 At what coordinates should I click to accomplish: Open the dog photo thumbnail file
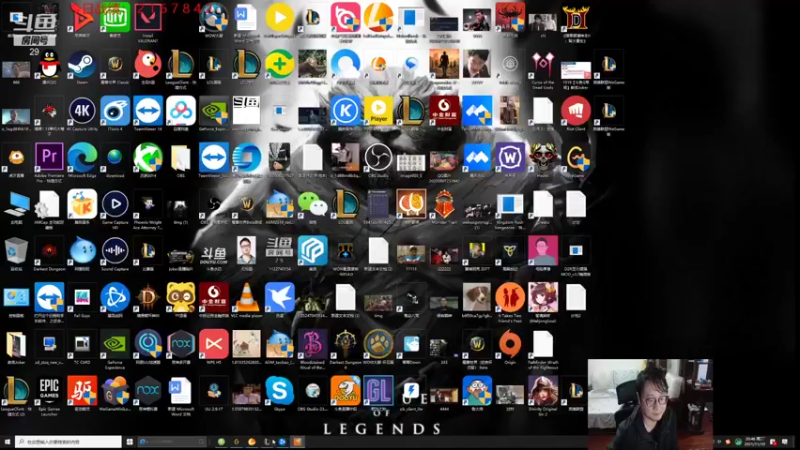tap(477, 297)
